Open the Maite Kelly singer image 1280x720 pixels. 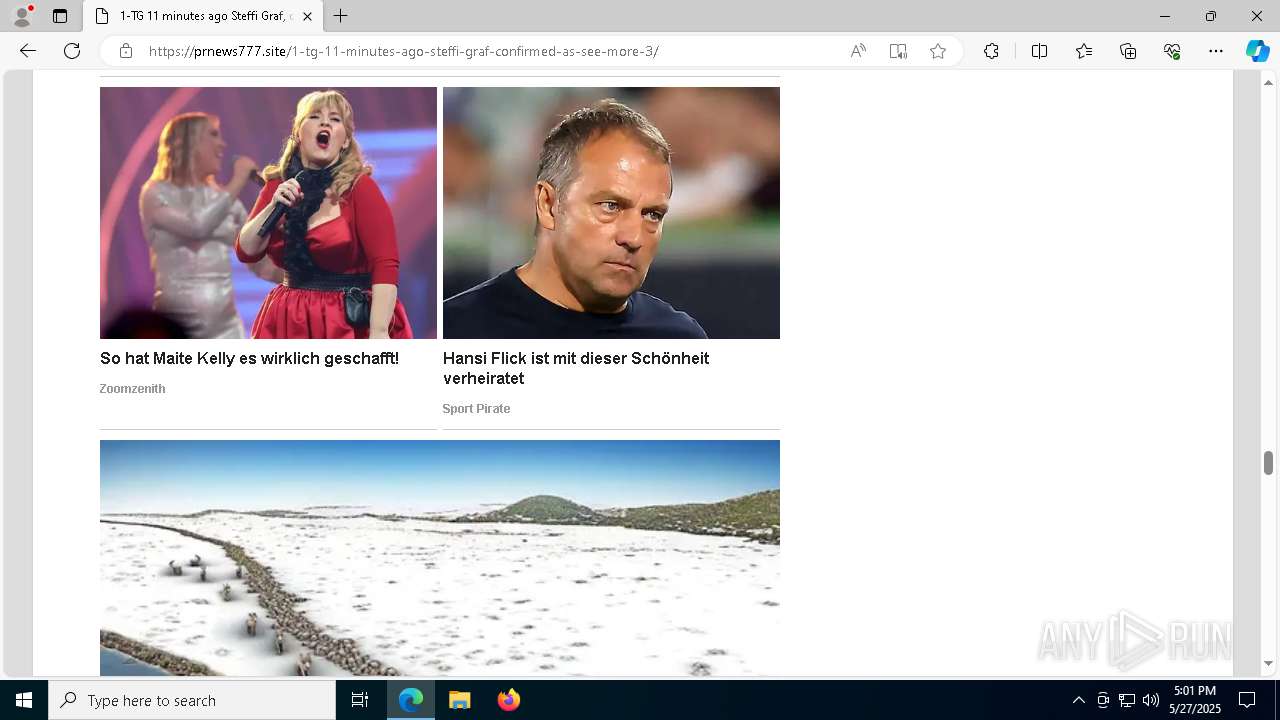coord(268,213)
